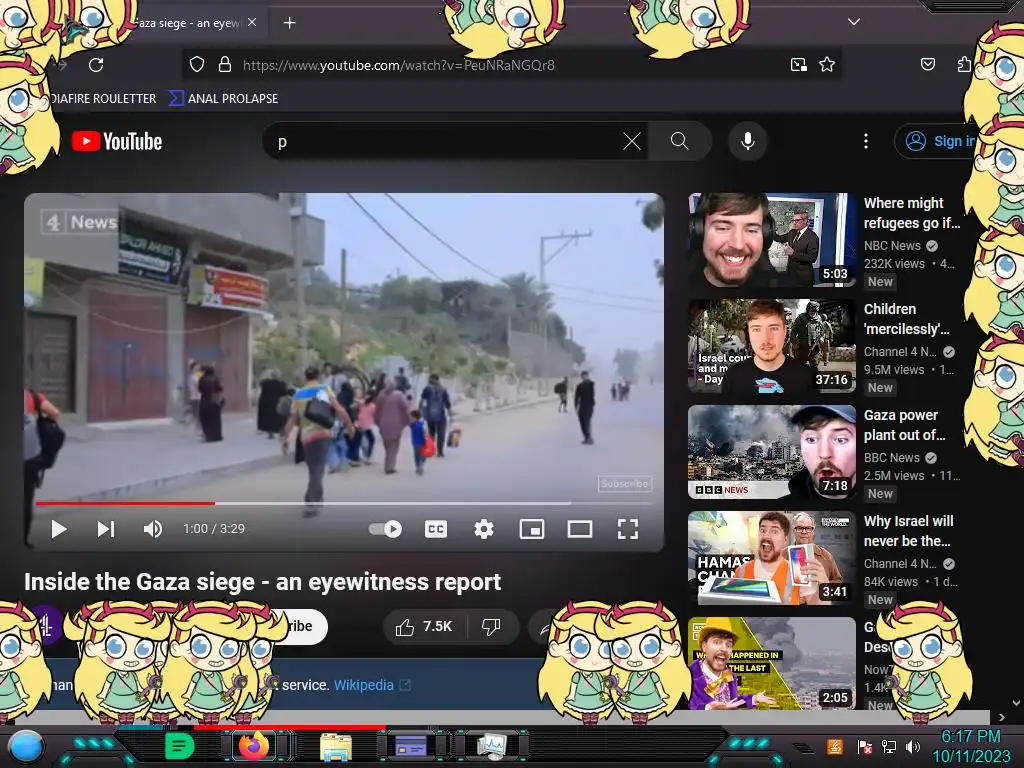Screen dimensions: 1024x768
Task: Search with your voice microphone
Action: coord(748,141)
